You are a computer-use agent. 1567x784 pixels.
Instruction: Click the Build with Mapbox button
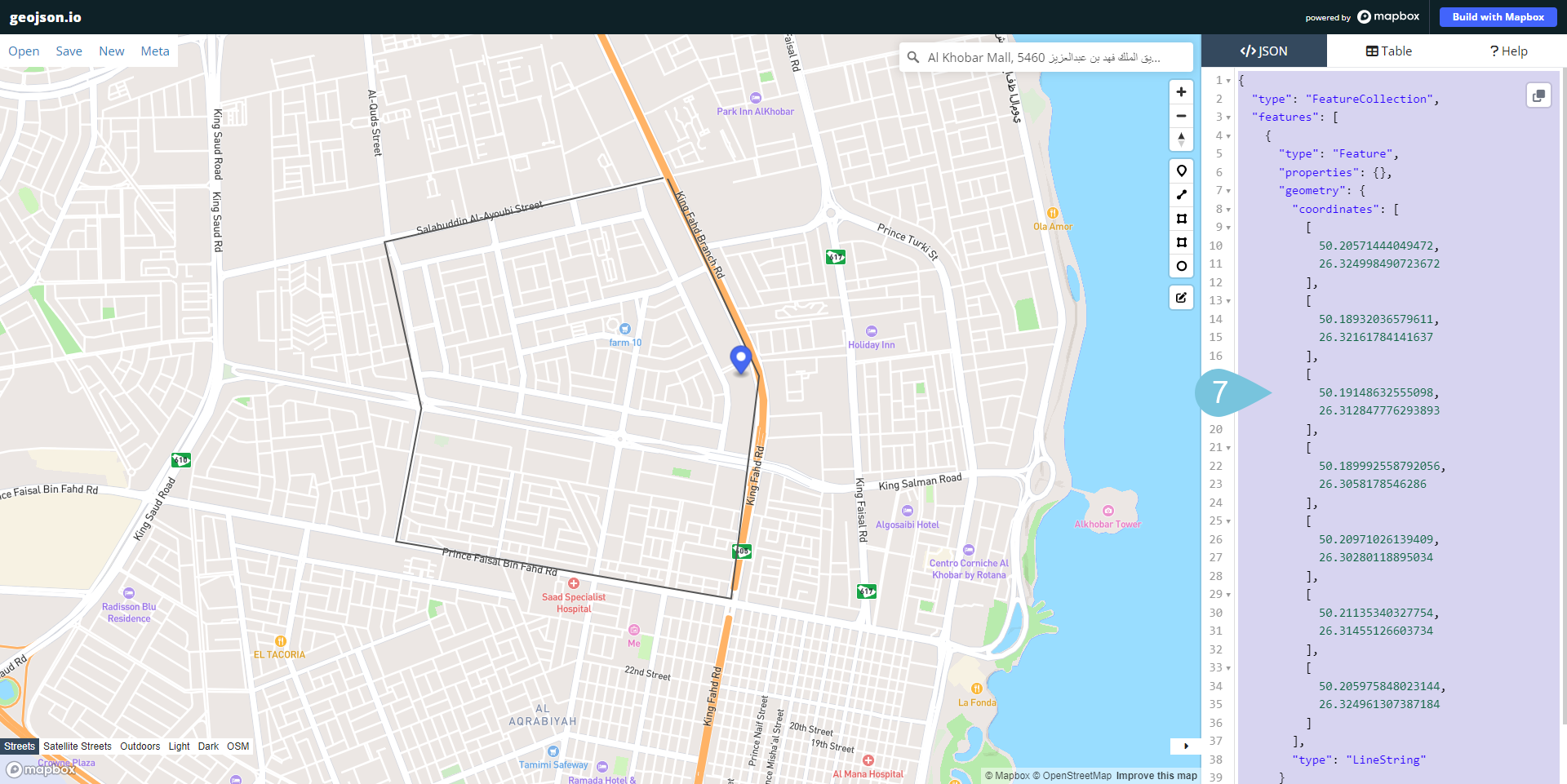(1498, 17)
